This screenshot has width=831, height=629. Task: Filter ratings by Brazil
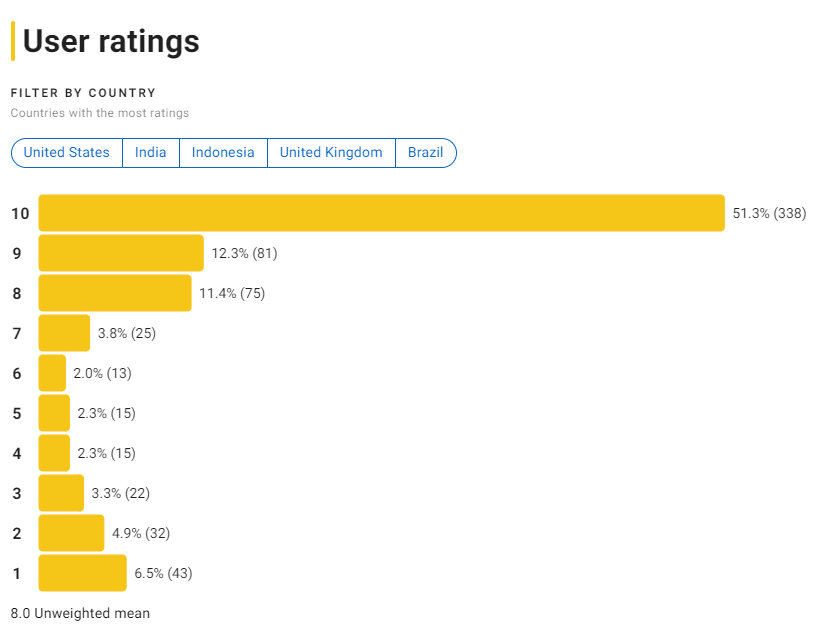(426, 152)
